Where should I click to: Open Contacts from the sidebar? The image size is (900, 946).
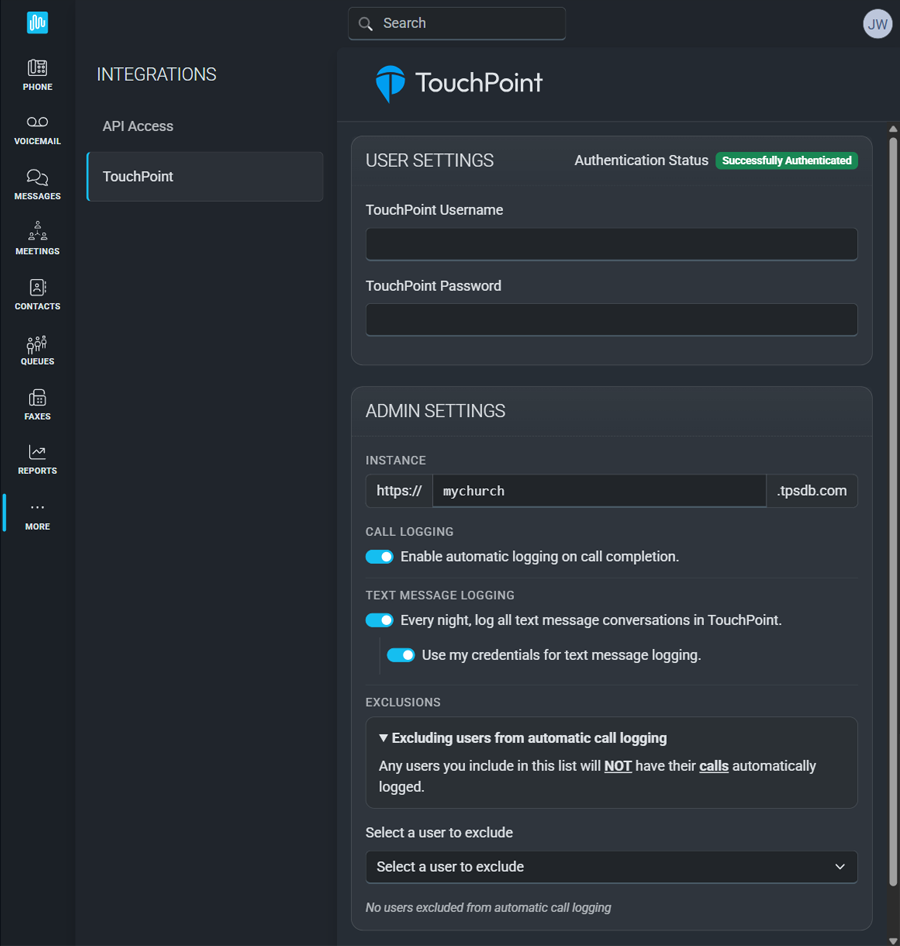37,294
